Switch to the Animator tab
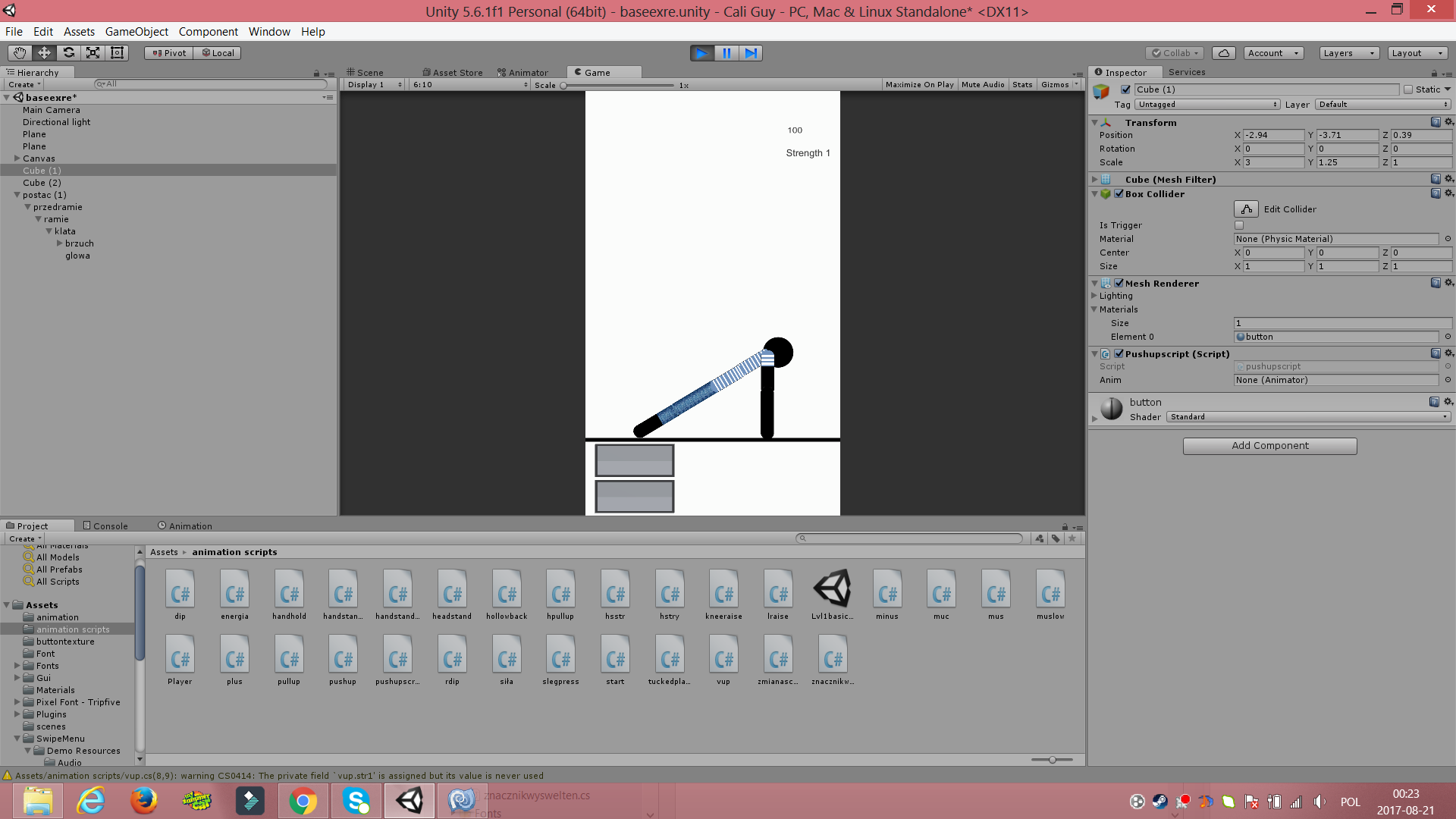The image size is (1456, 819). [523, 73]
